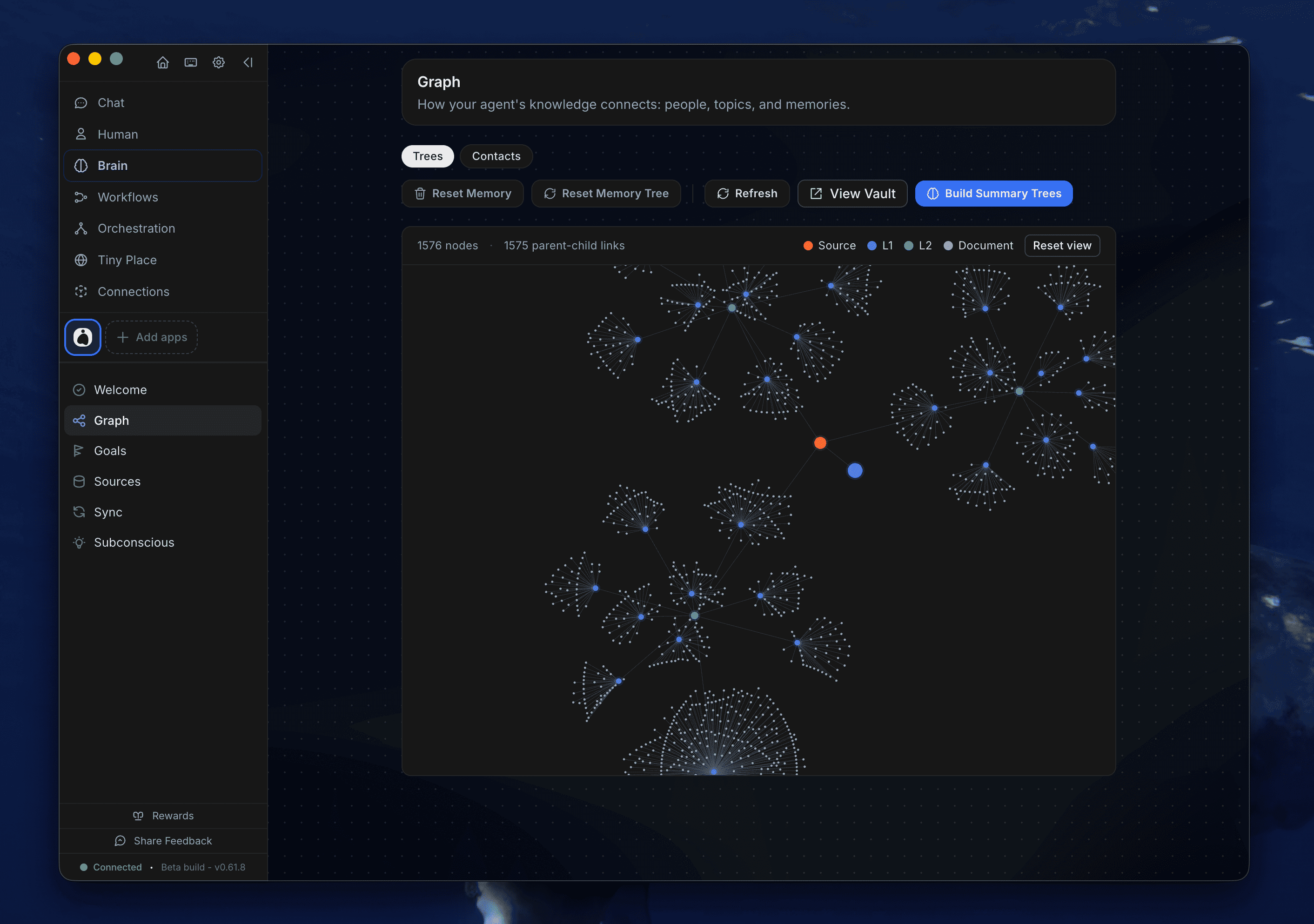The height and width of the screenshot is (924, 1314).
Task: Click the Subconscious lightbulb icon
Action: coord(79,543)
